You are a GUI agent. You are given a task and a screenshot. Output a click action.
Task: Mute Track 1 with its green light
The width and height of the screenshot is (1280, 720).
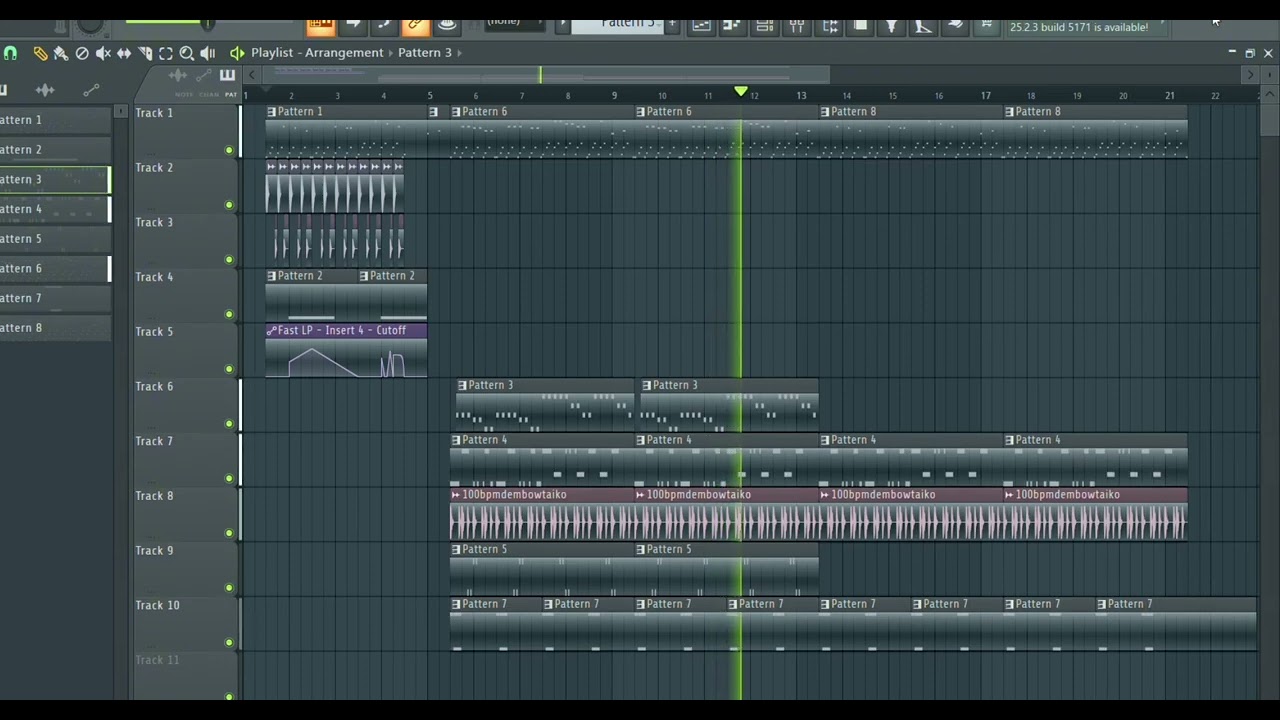pos(229,150)
